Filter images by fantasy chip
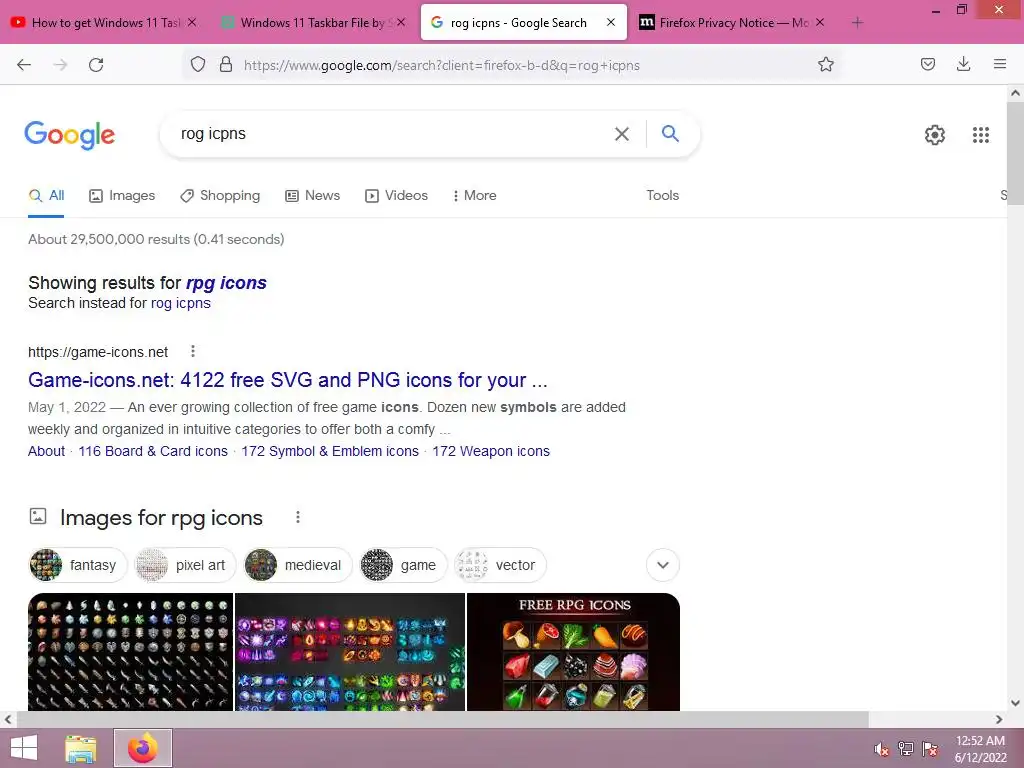This screenshot has width=1024, height=768. (x=78, y=565)
